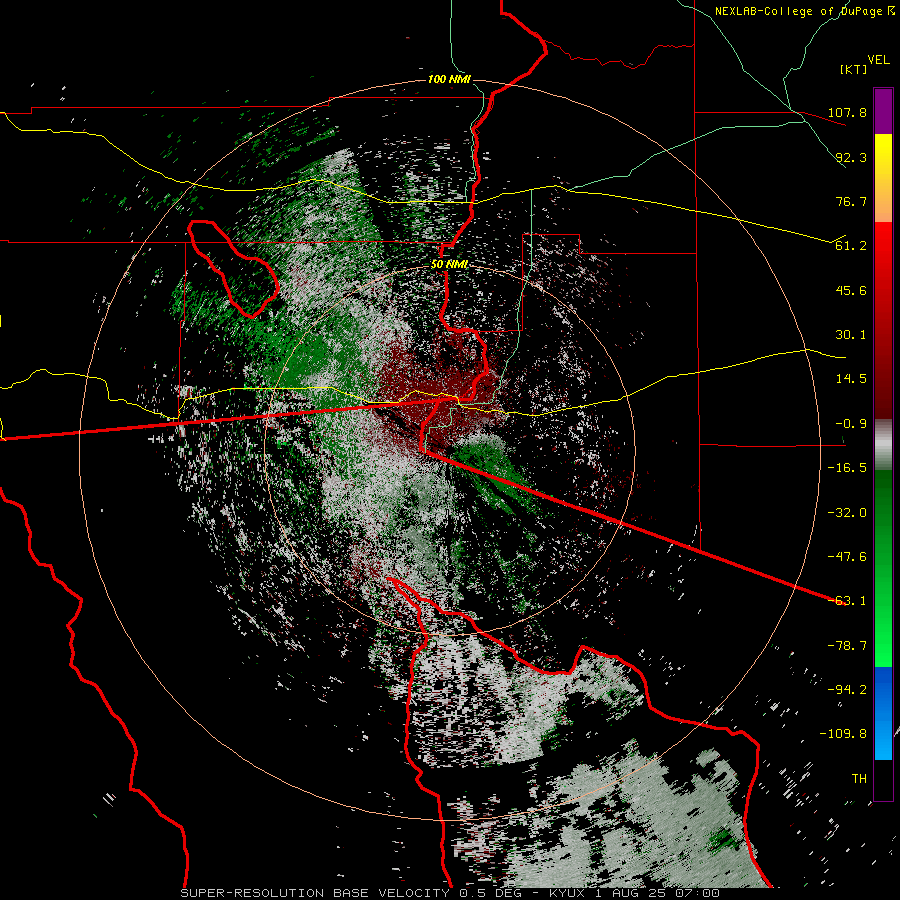This screenshot has height=900, width=900.
Task: Click the [KT] units label
Action: pyautogui.click(x=853, y=69)
